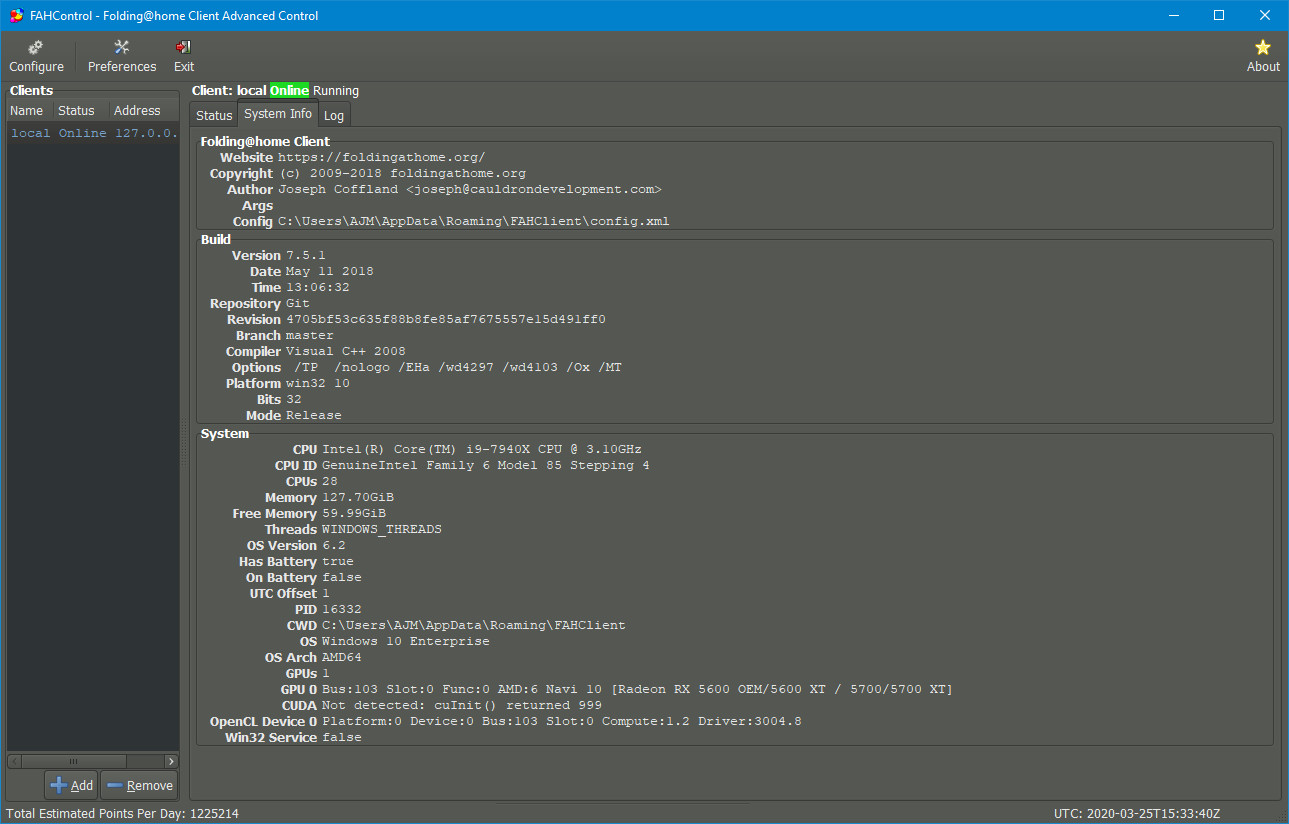Click the Free Memory 59.99GiB value

[353, 513]
